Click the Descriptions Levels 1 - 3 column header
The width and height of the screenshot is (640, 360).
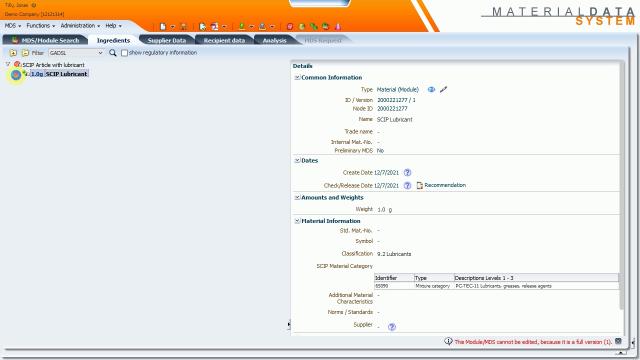point(536,278)
